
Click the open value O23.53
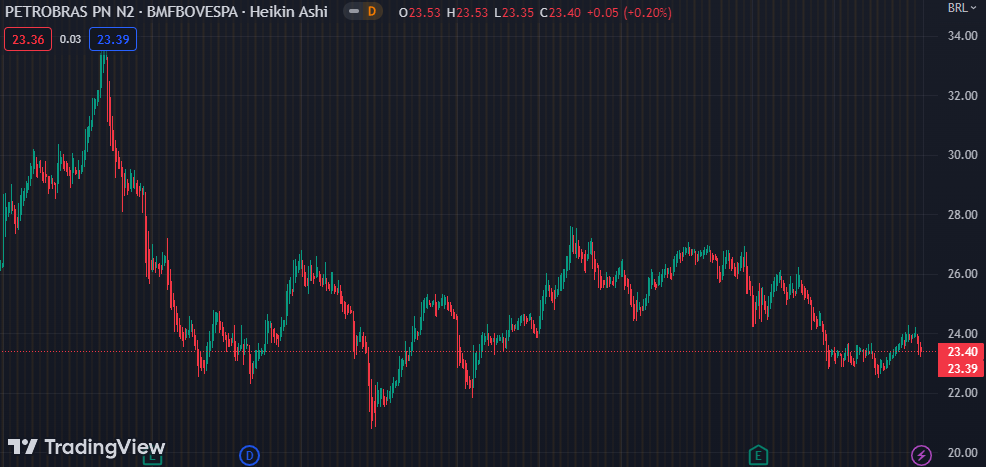pos(419,12)
